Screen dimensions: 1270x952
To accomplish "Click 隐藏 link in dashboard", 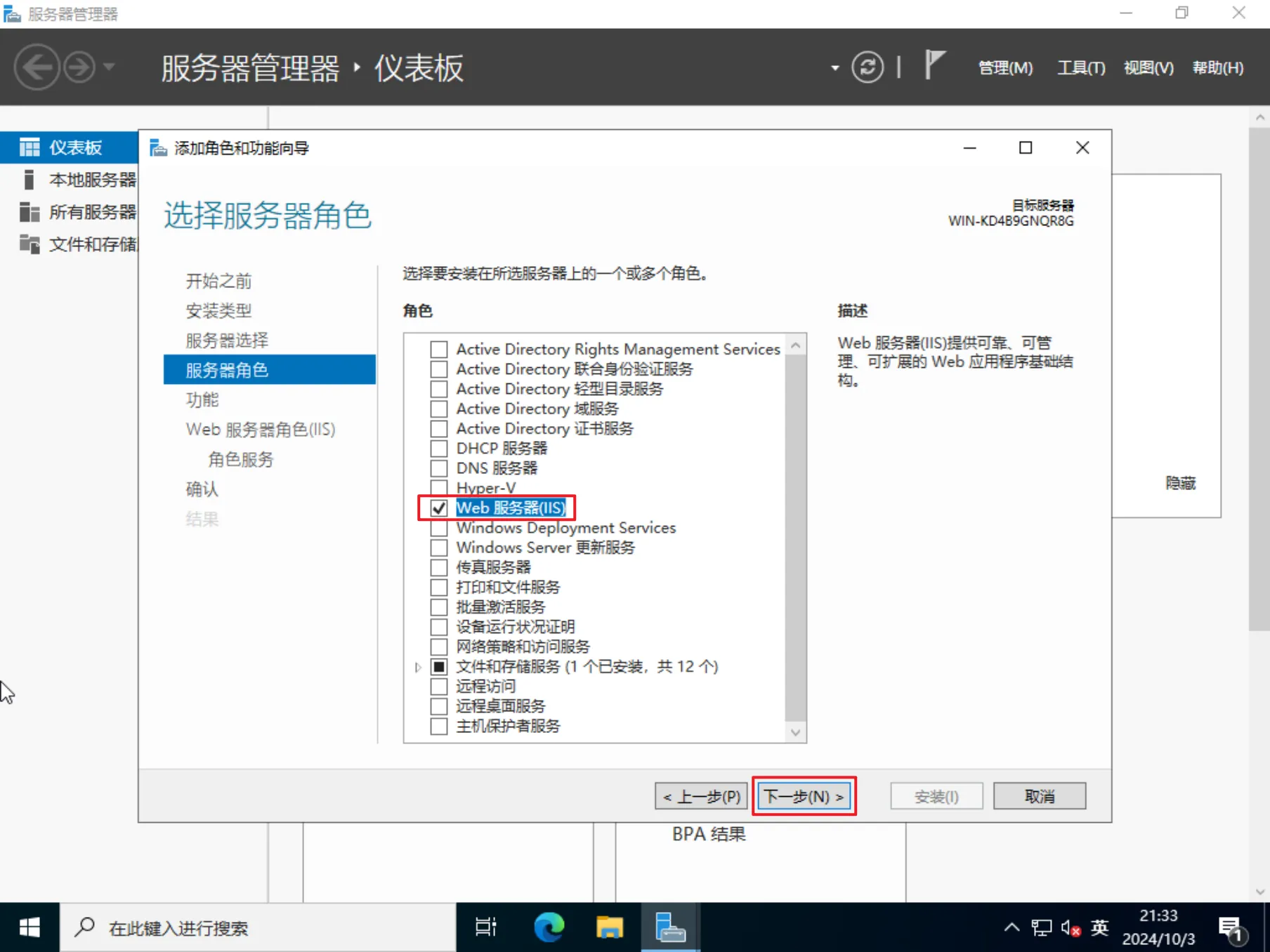I will (1180, 483).
